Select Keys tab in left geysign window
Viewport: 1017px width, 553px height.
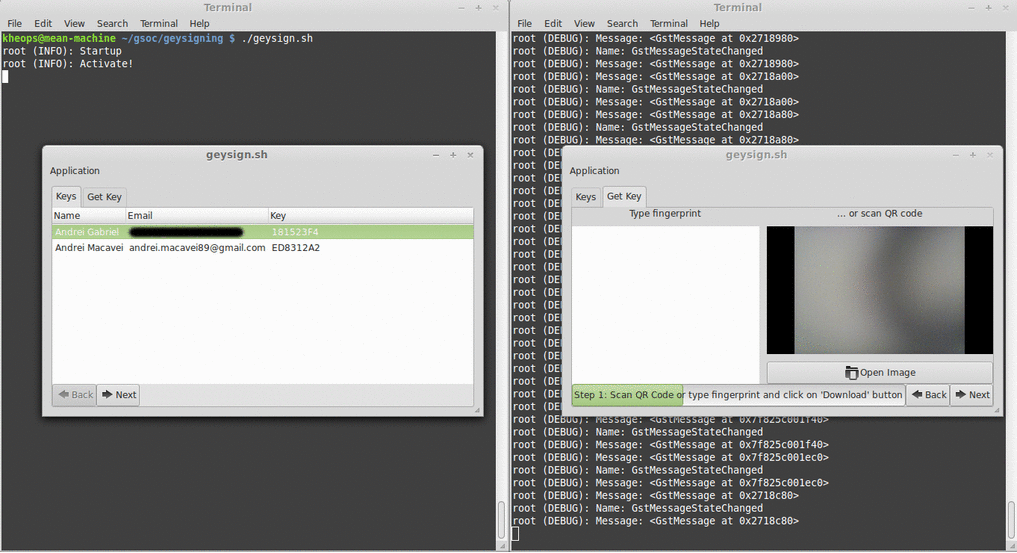pyautogui.click(x=66, y=196)
